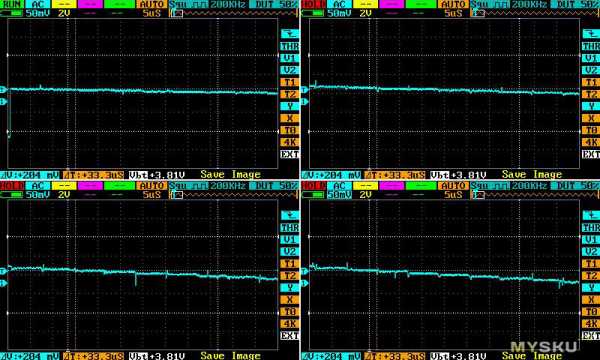
Task: Select THR threshold icon in lower-left scope
Action: (x=290, y=227)
